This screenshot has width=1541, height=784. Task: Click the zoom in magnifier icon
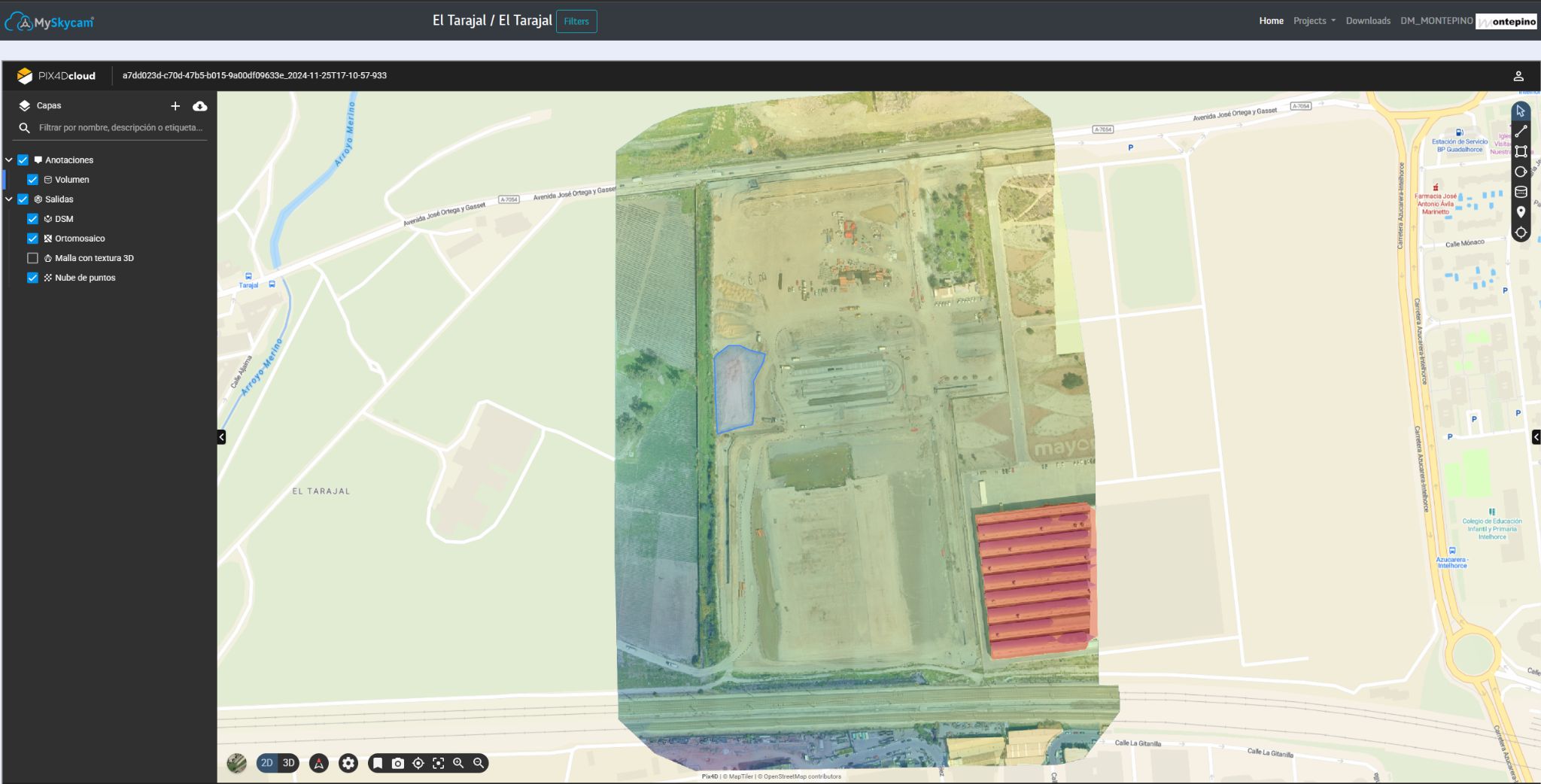[458, 763]
